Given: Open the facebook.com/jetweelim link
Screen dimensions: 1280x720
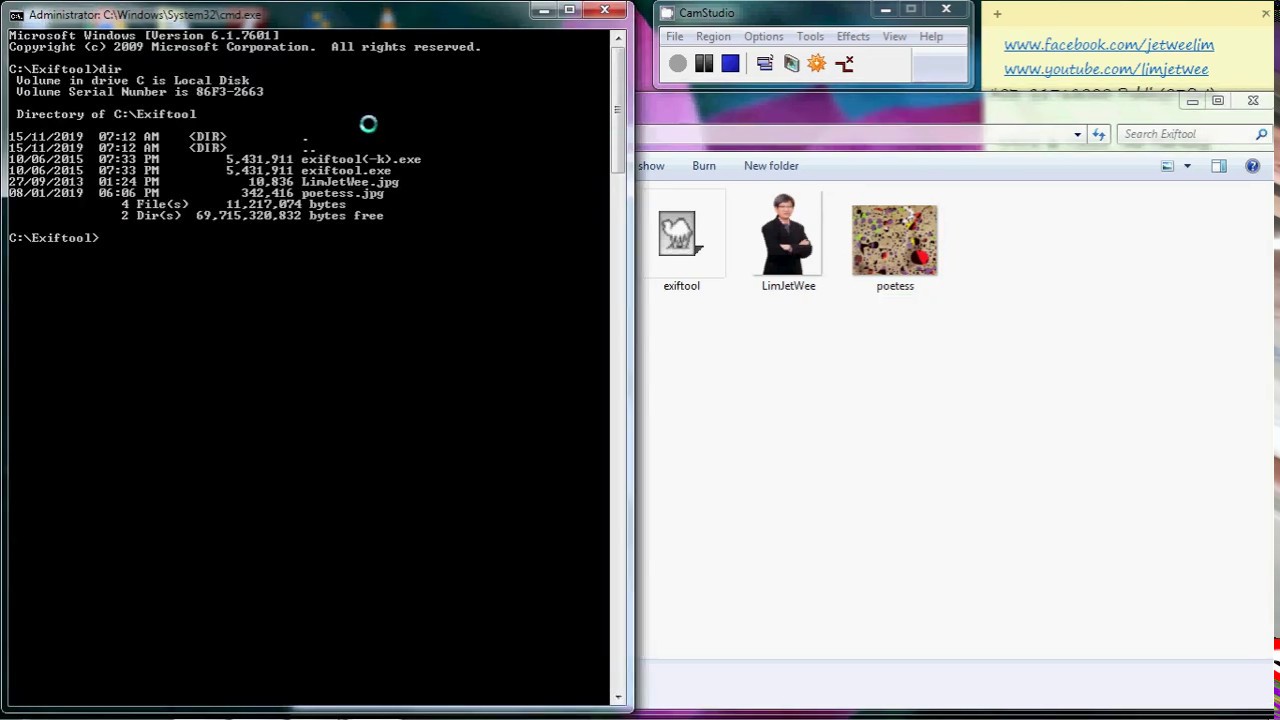Looking at the screenshot, I should [1109, 45].
